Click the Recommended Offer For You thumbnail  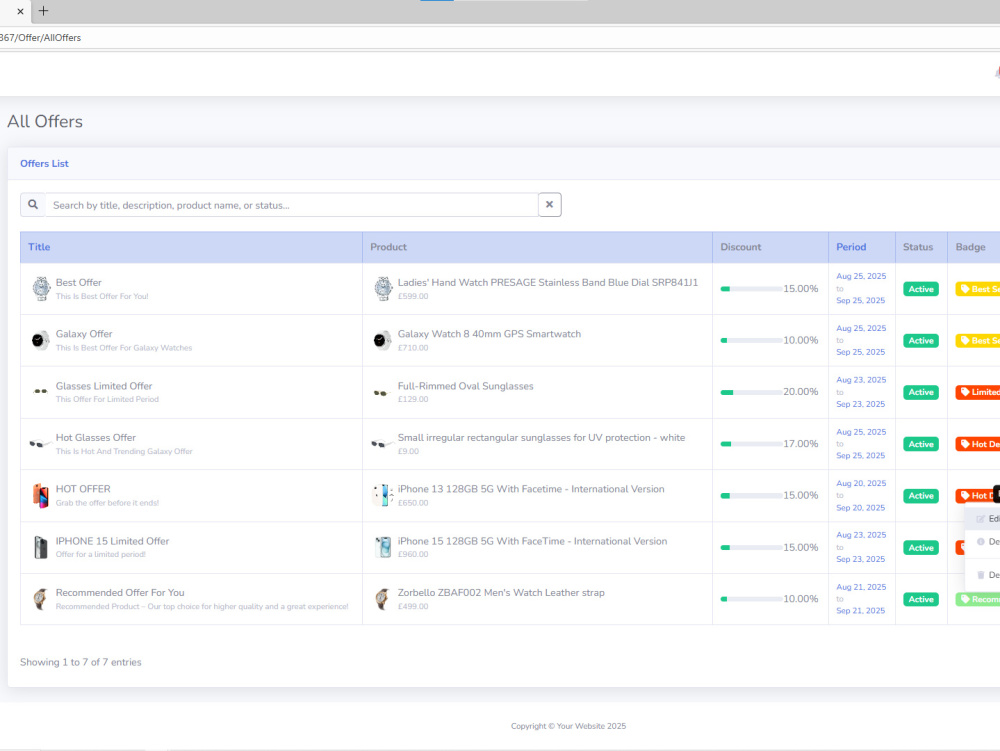40,599
